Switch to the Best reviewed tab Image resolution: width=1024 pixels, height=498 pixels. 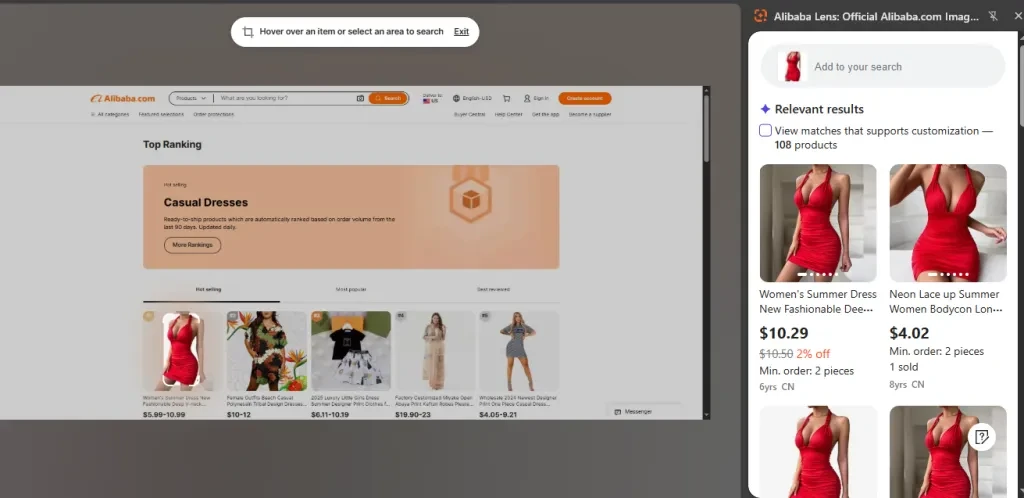(x=493, y=289)
